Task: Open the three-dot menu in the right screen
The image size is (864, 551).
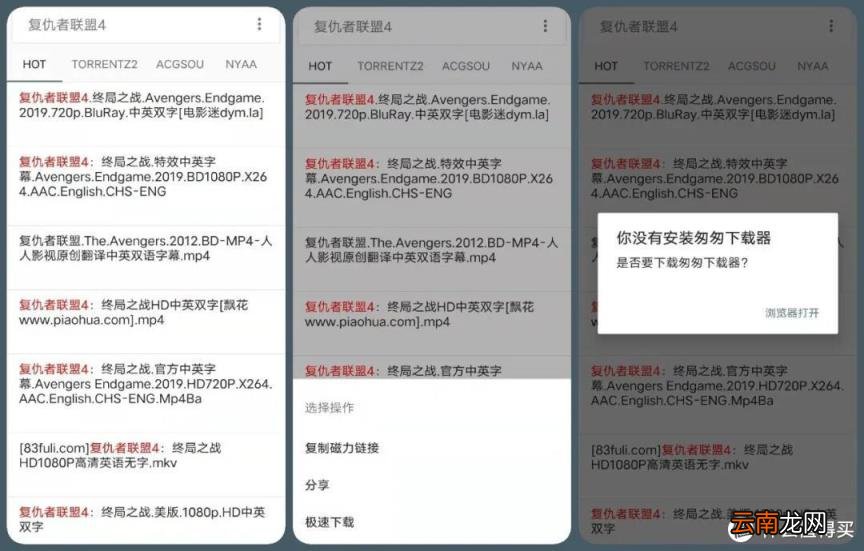Action: pos(831,26)
